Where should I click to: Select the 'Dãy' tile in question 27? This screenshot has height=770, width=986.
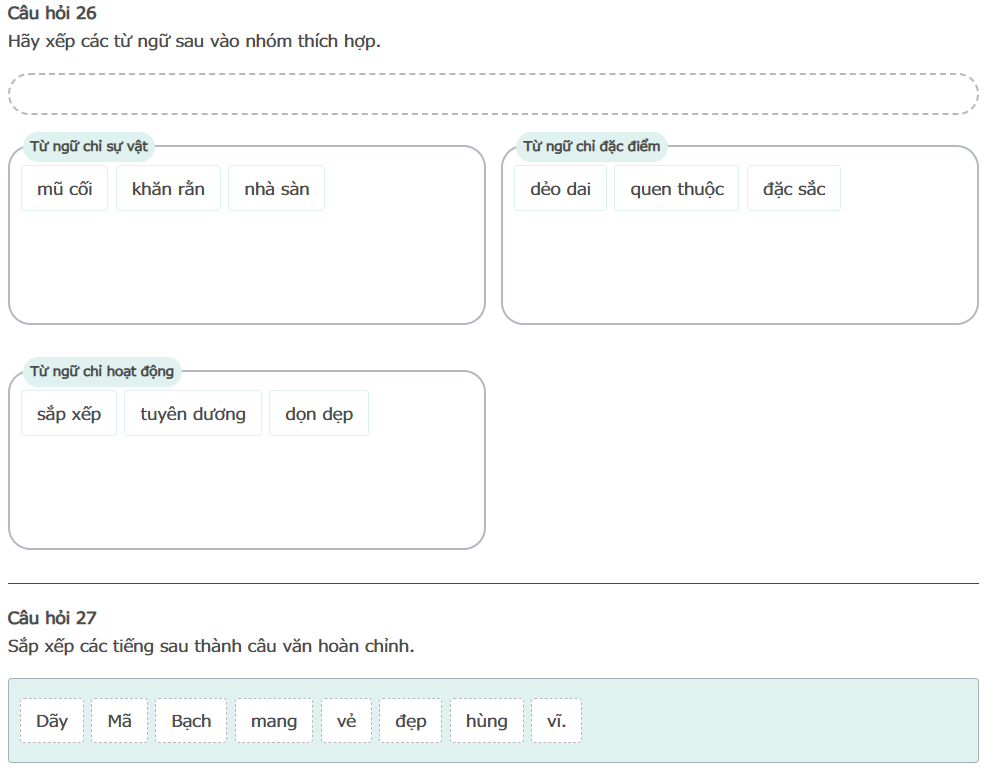52,721
